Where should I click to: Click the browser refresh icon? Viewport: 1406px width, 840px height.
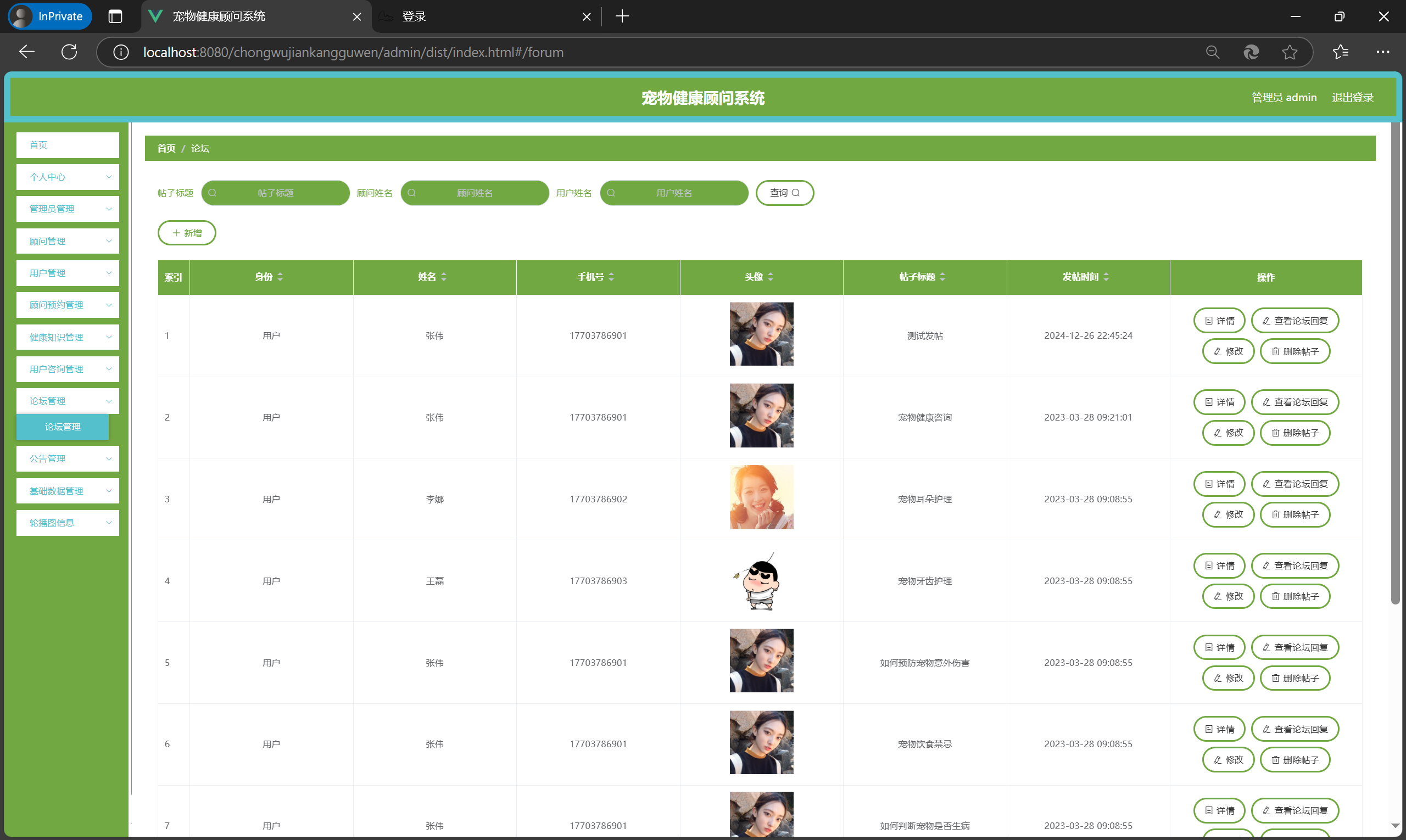[69, 52]
